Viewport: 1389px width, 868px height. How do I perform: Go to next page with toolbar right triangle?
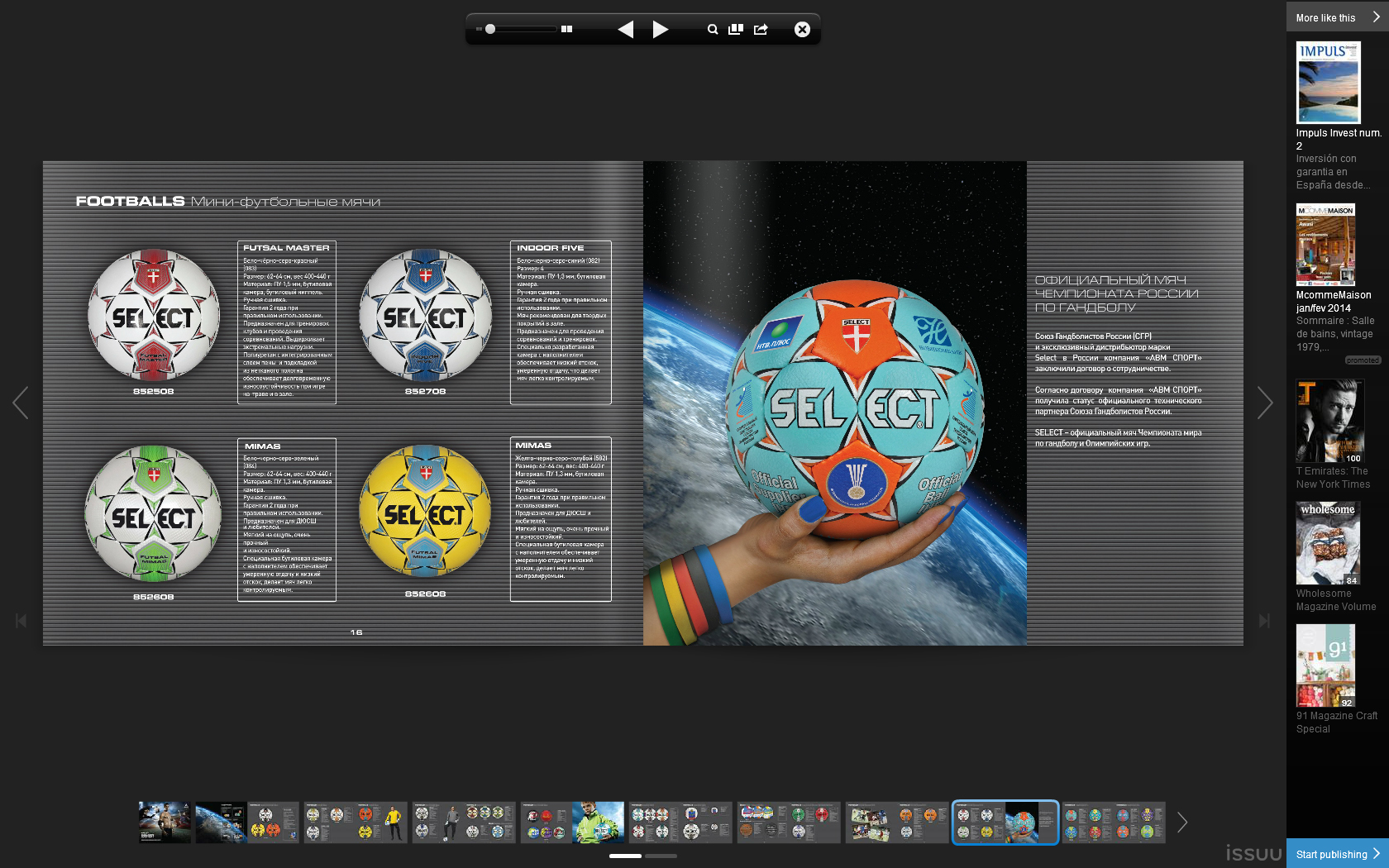click(x=660, y=30)
